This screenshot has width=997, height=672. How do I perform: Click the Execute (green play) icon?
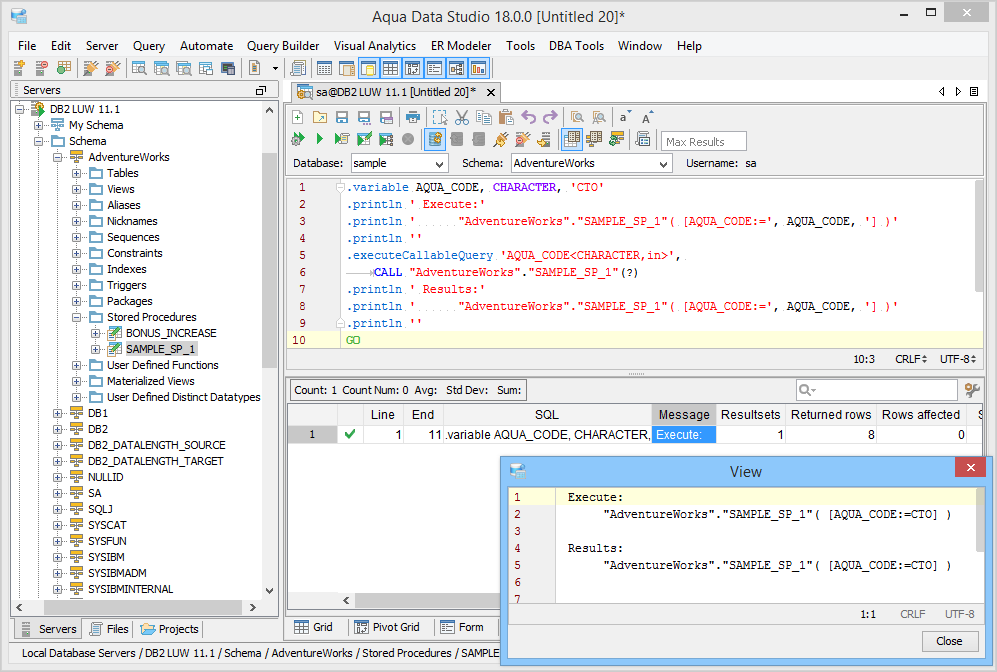[x=319, y=139]
